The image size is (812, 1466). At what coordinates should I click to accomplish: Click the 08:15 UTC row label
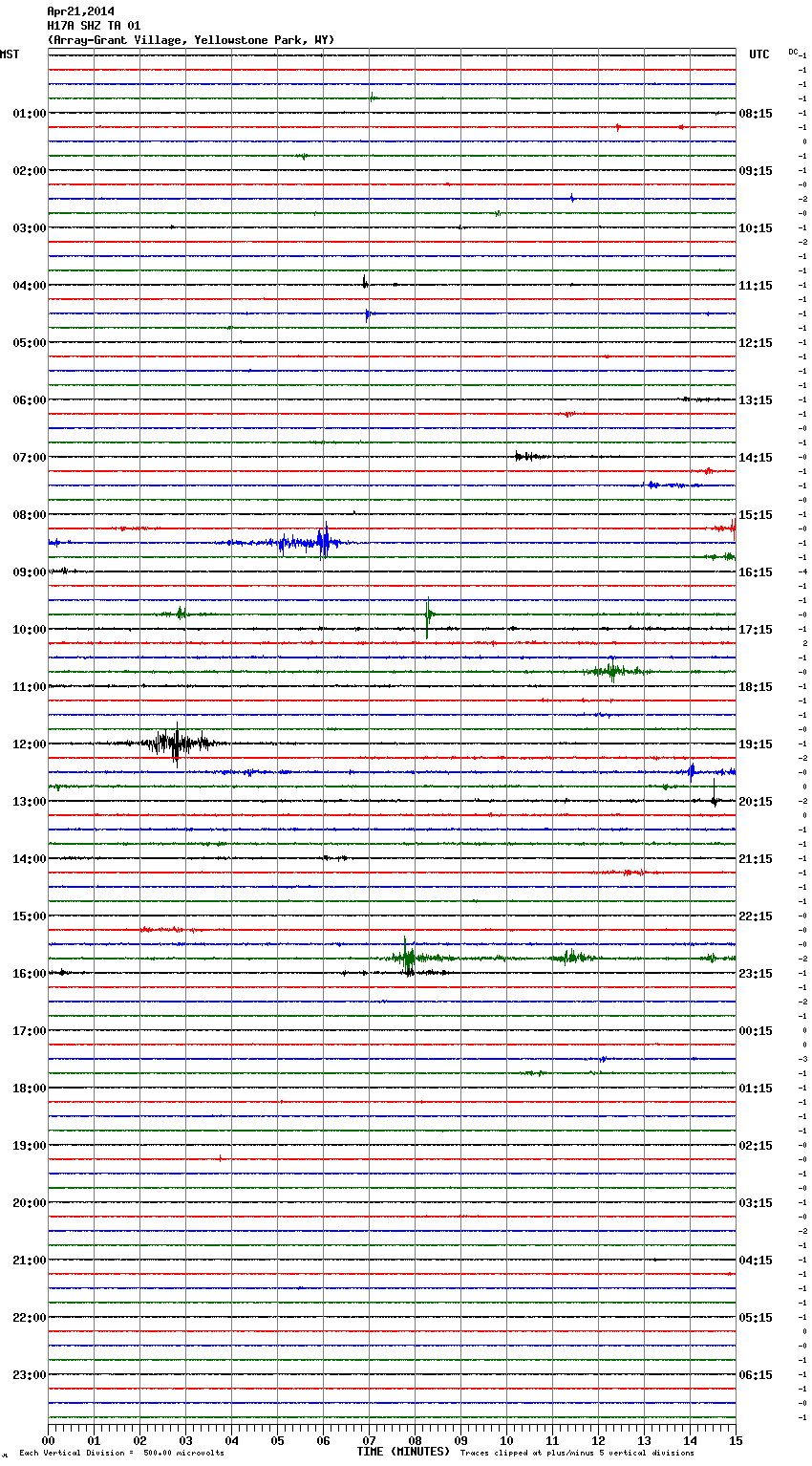756,114
